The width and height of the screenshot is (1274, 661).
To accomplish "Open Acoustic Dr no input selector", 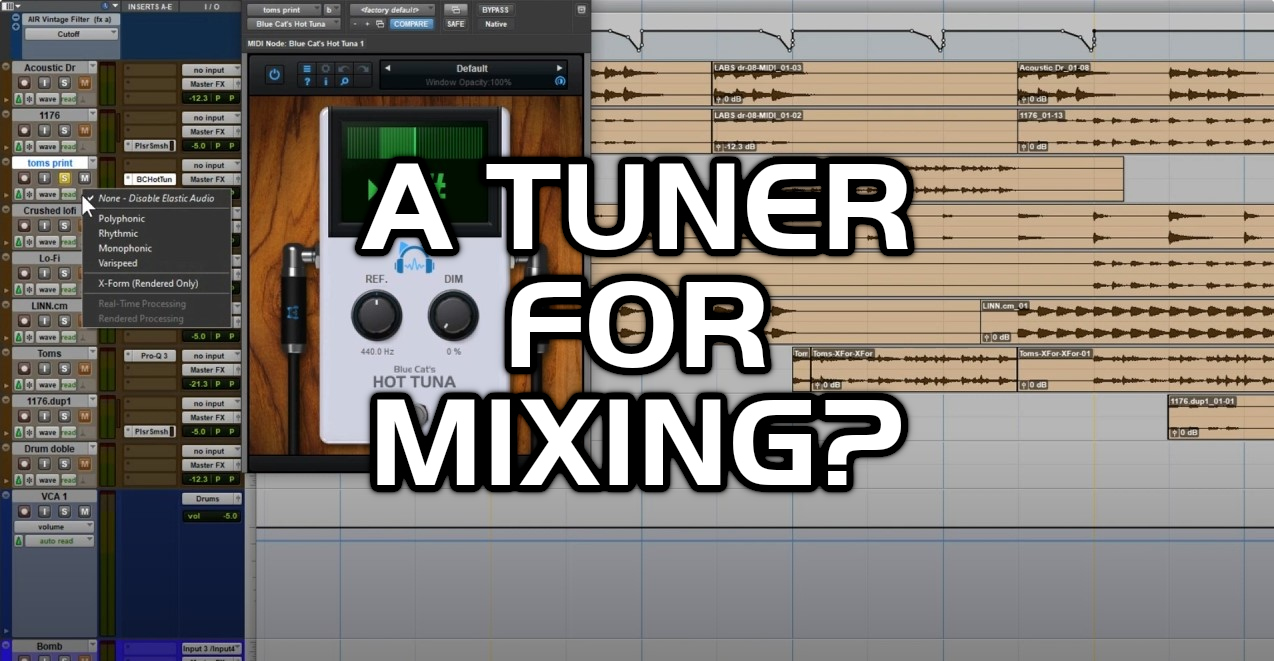I will [x=211, y=70].
